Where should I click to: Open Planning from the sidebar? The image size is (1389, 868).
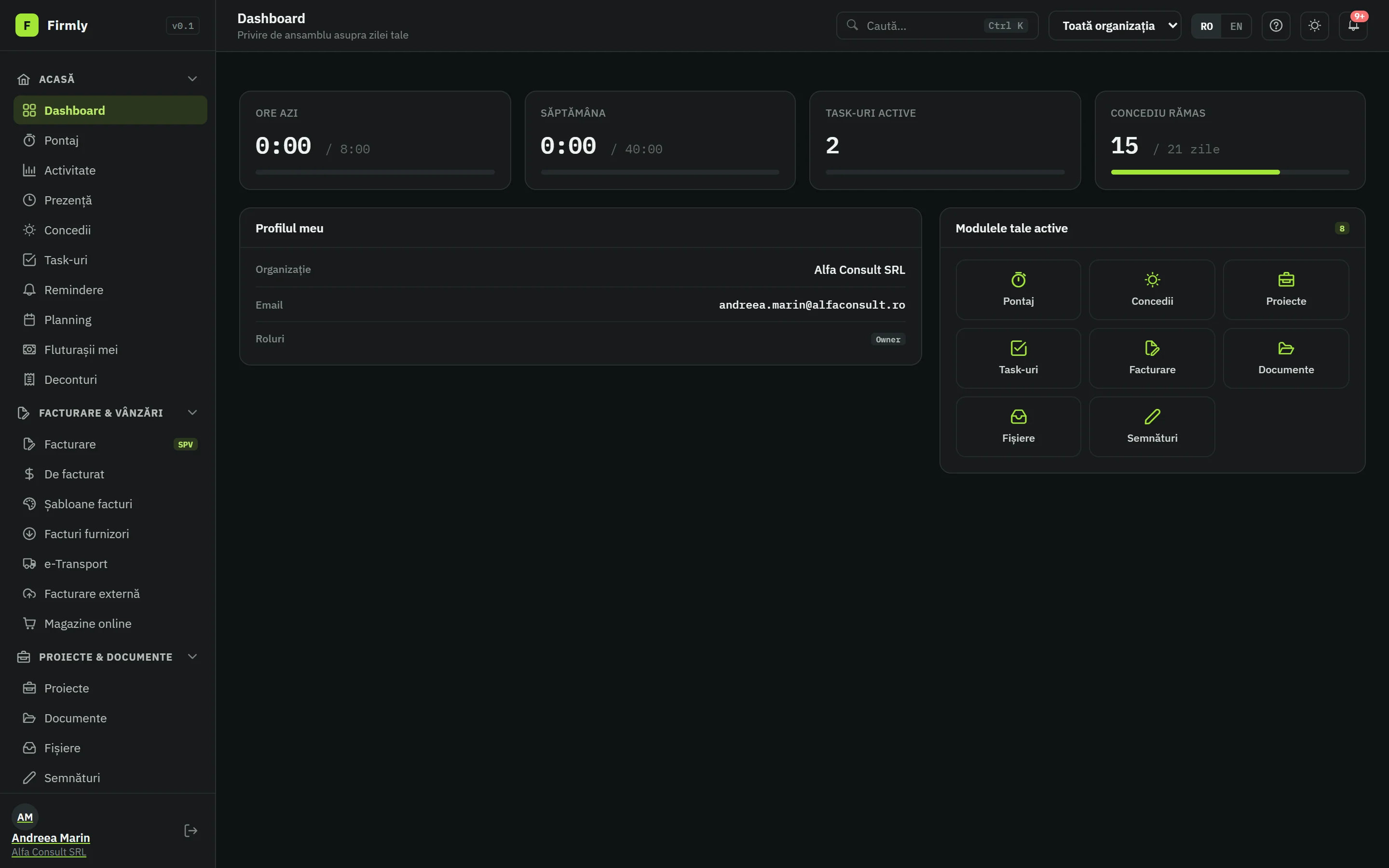[110, 320]
